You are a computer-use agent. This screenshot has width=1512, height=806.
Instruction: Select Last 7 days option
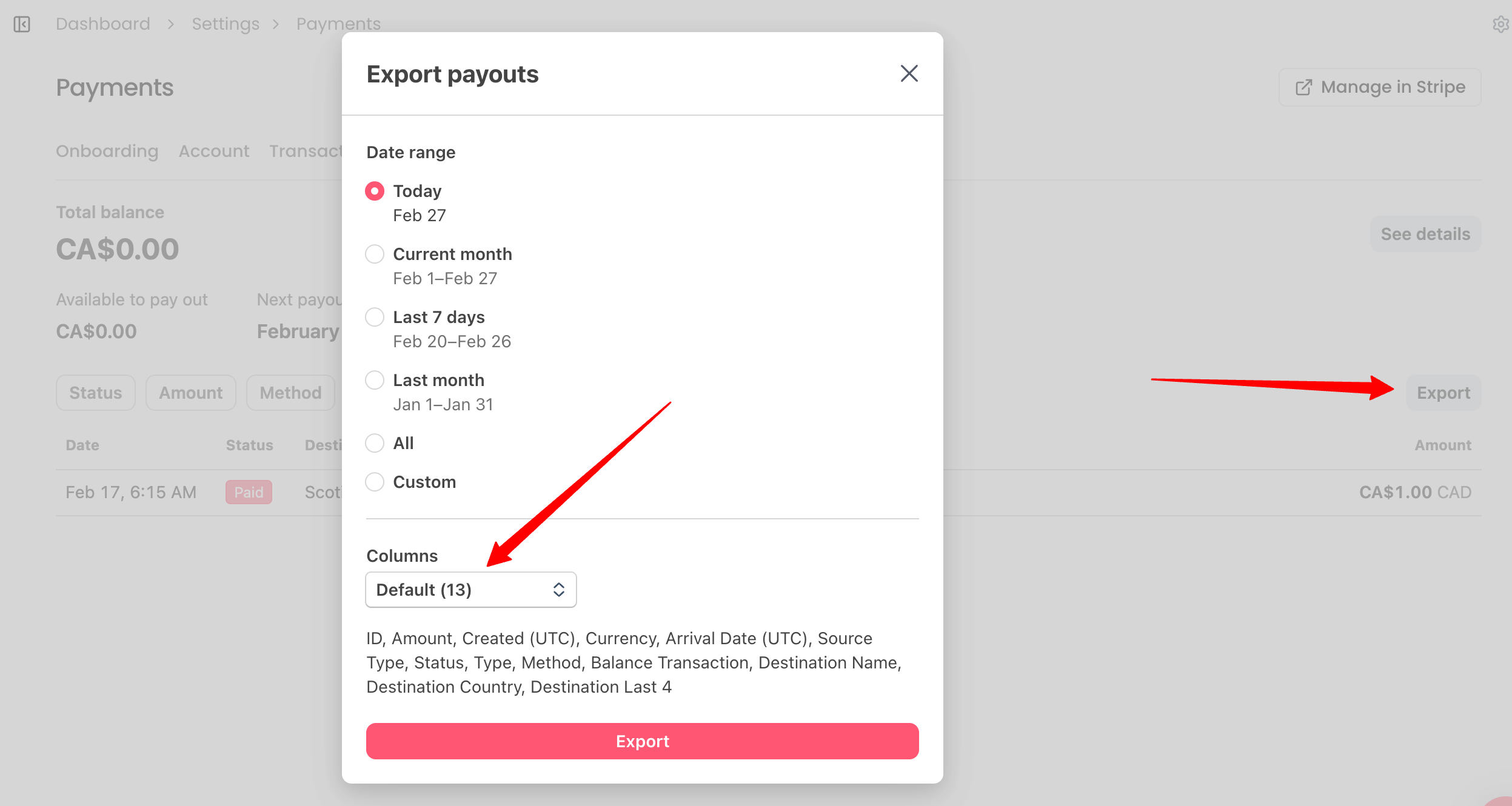[x=375, y=317]
